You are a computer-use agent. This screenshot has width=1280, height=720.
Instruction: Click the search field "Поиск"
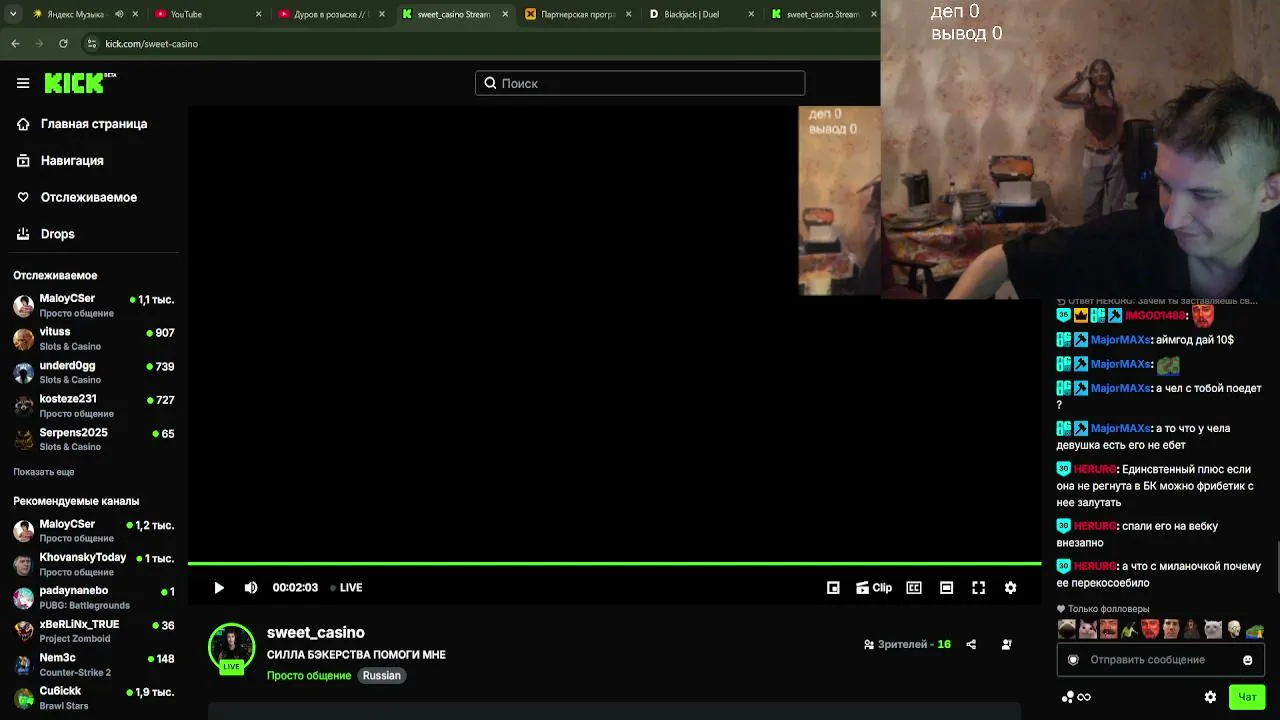[640, 83]
